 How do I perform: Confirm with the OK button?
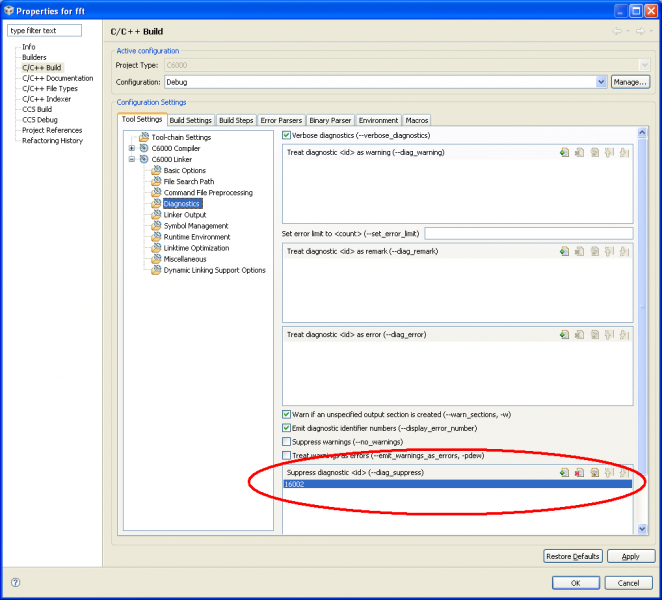pyautogui.click(x=575, y=583)
